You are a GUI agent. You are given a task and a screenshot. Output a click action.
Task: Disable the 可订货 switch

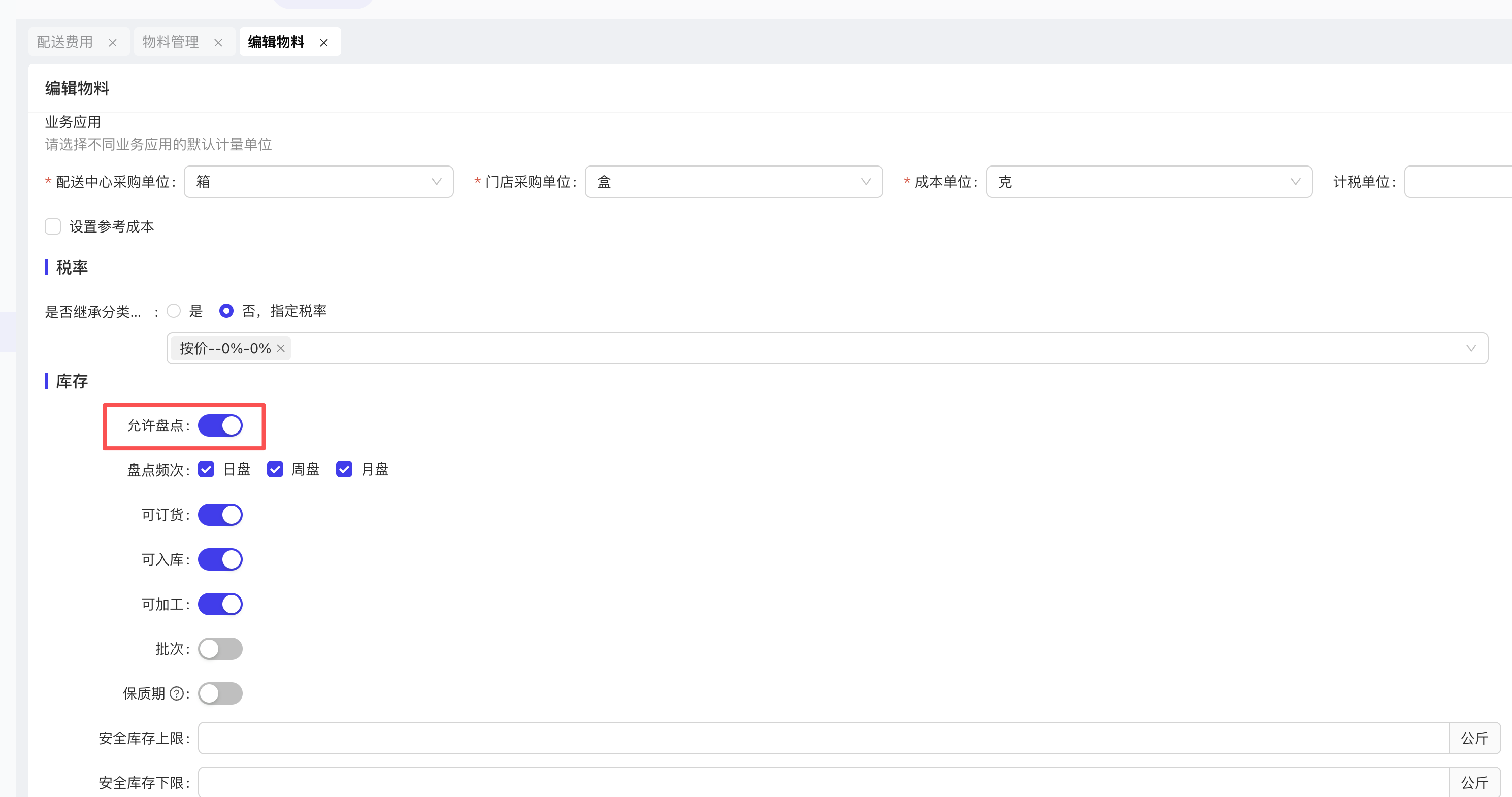[x=220, y=515]
